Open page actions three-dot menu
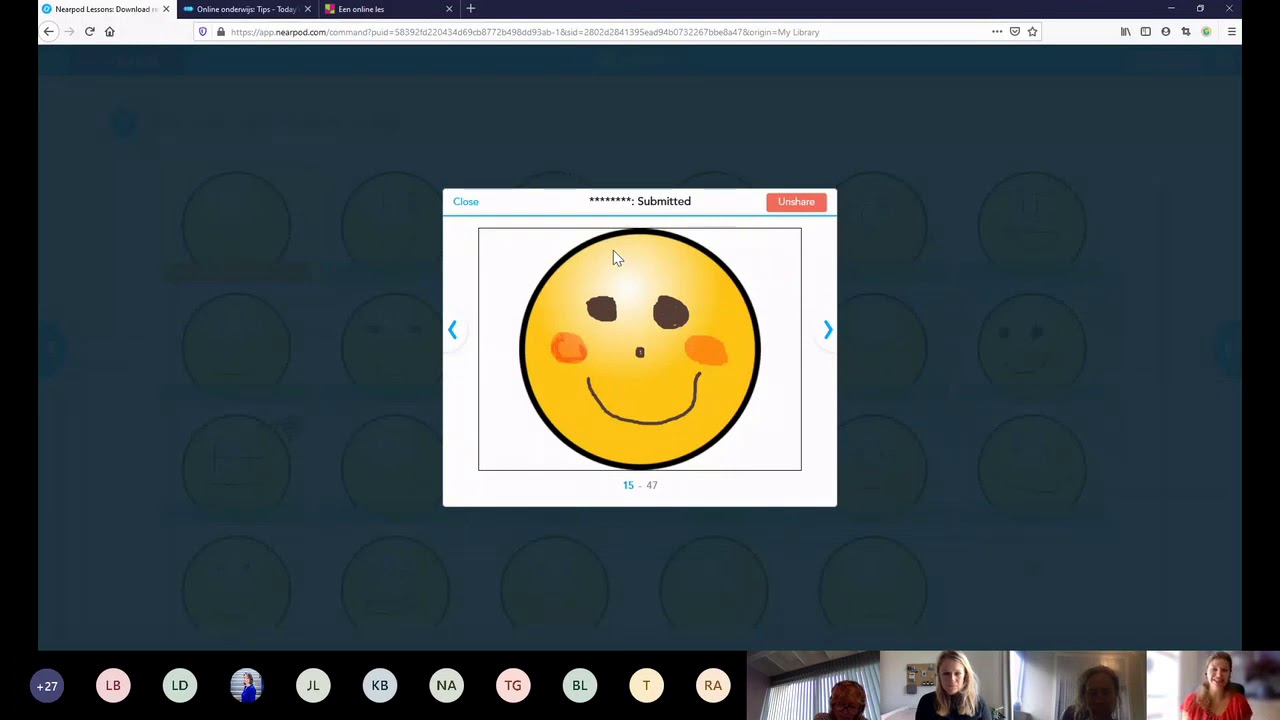This screenshot has width=1280, height=720. [996, 32]
